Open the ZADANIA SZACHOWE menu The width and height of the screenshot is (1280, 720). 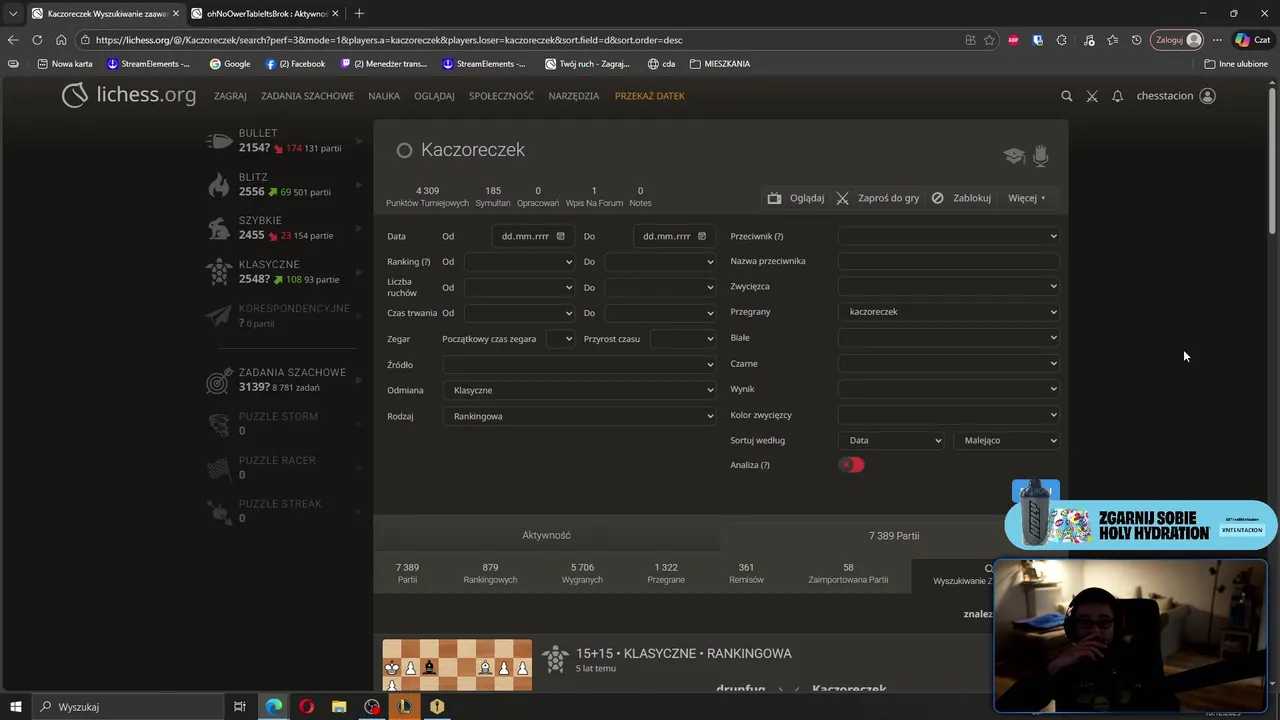(307, 96)
